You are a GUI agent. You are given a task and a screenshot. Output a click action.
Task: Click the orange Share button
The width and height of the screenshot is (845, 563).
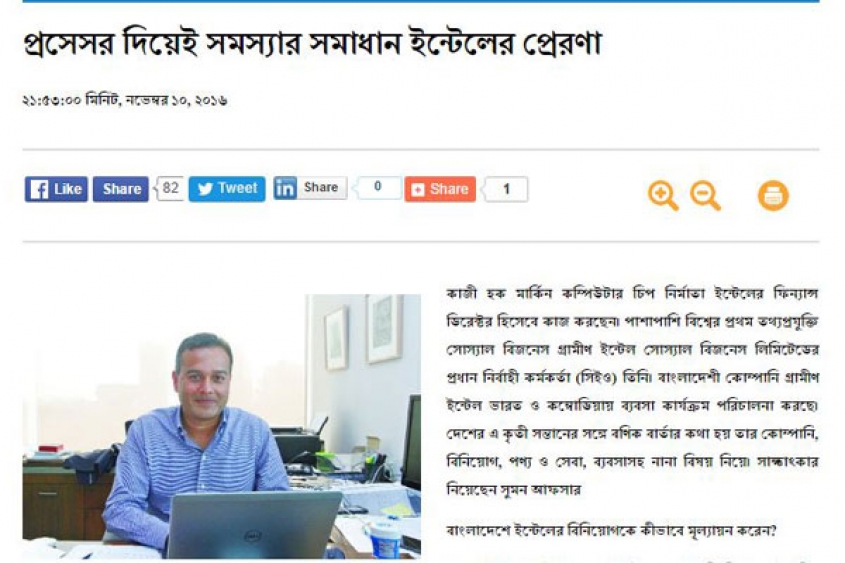coord(440,189)
